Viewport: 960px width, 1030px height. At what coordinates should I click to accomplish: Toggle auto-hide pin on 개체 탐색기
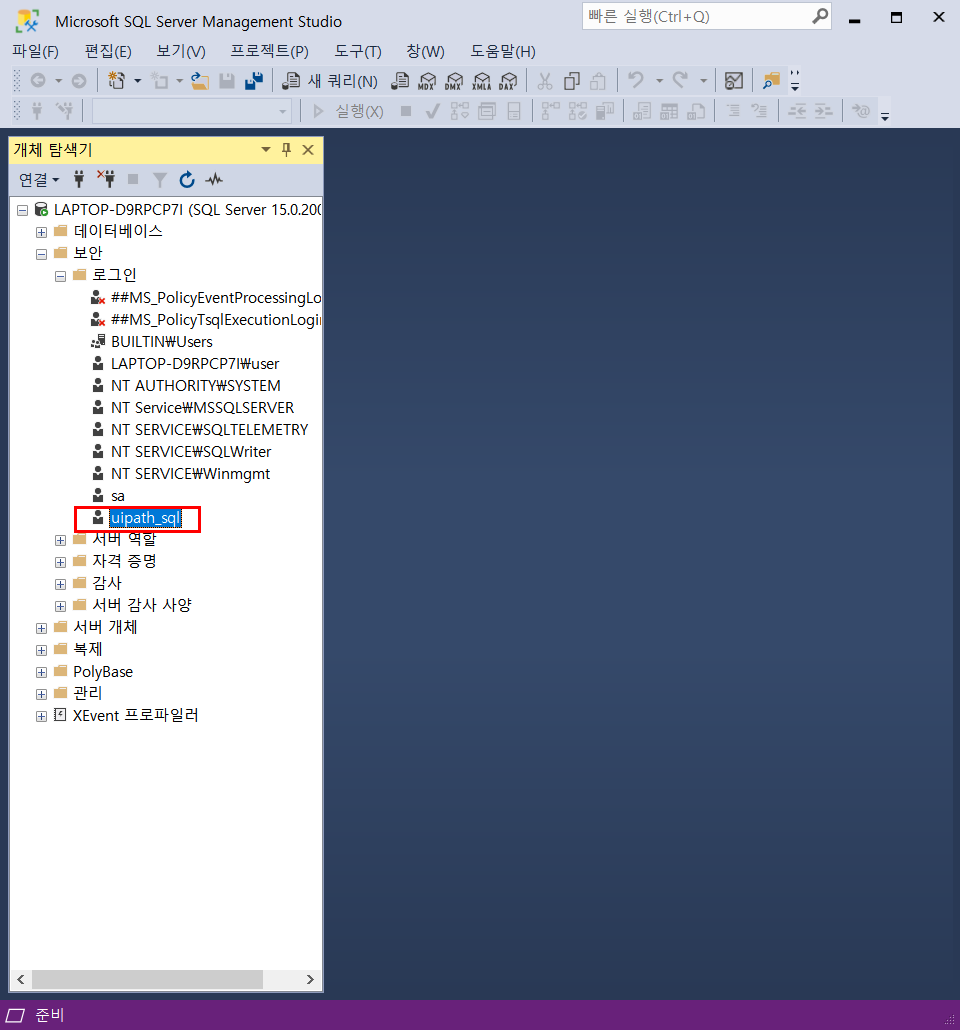click(286, 150)
